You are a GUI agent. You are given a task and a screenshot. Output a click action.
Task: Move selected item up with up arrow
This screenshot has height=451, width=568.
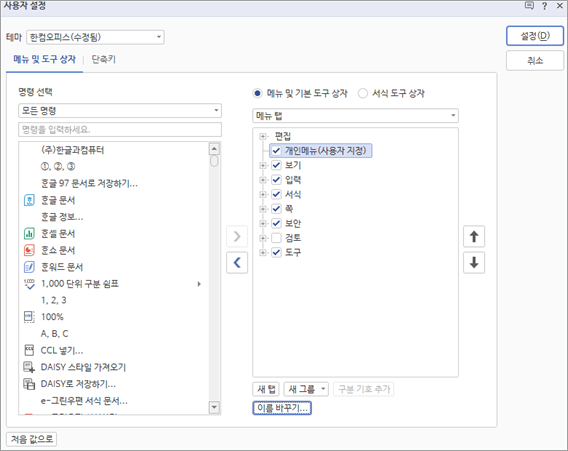coord(474,237)
